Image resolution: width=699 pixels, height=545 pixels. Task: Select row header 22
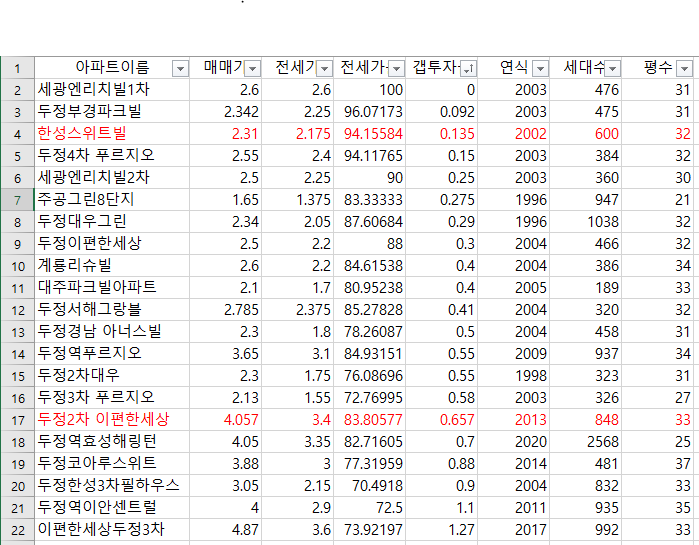[17, 530]
